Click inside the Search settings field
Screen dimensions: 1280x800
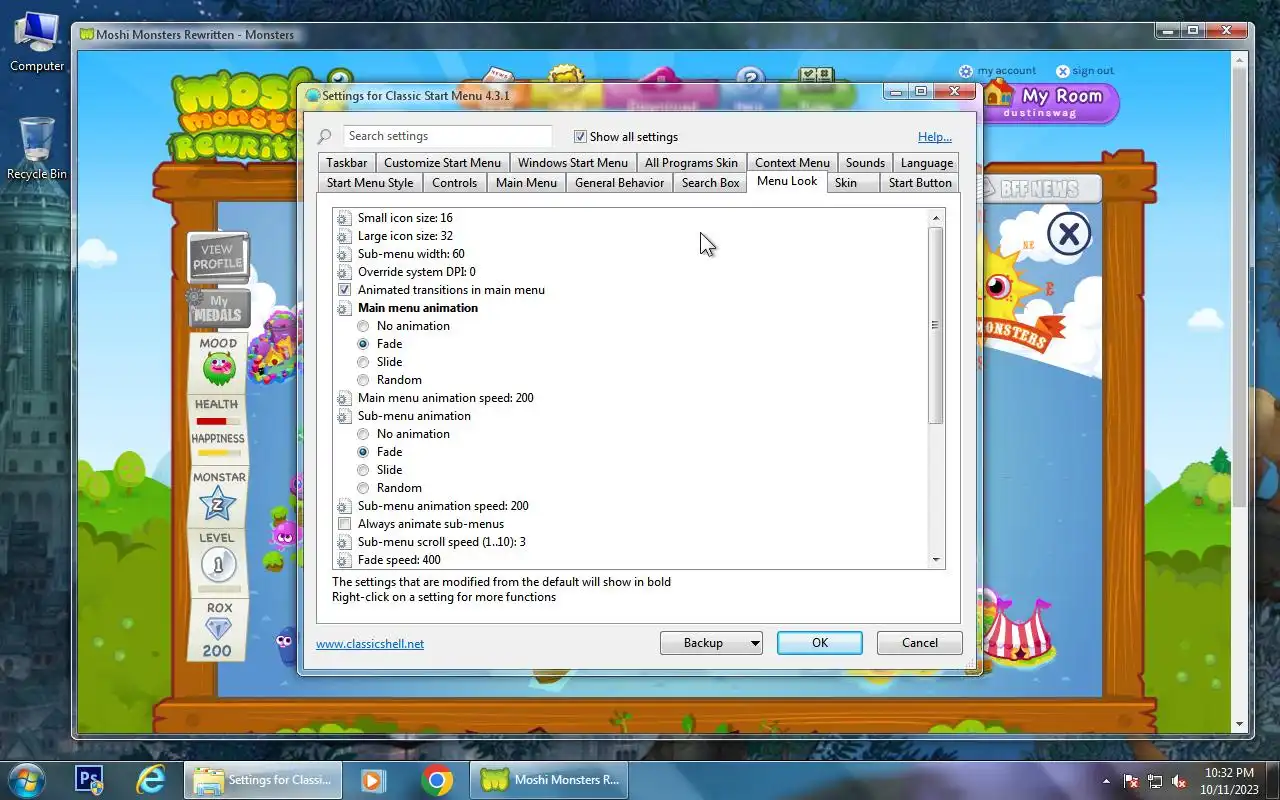coord(447,136)
